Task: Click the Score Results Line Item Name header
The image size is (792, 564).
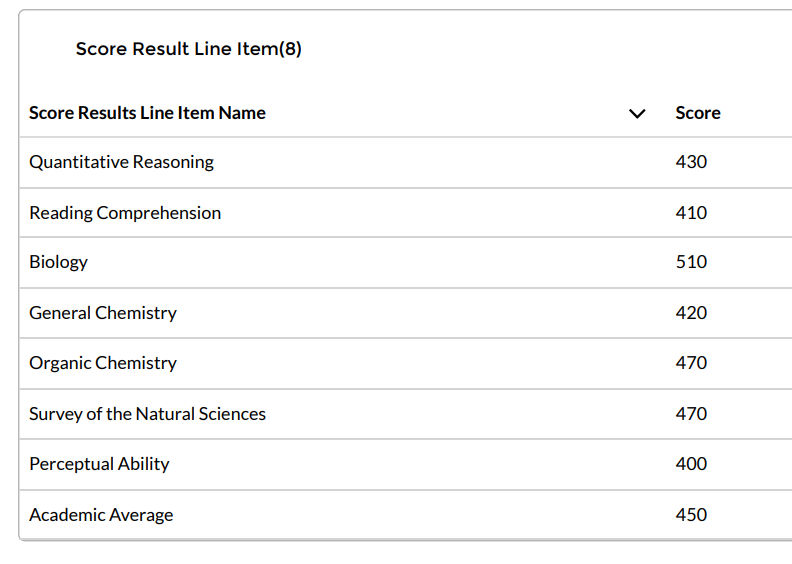Action: (x=147, y=113)
